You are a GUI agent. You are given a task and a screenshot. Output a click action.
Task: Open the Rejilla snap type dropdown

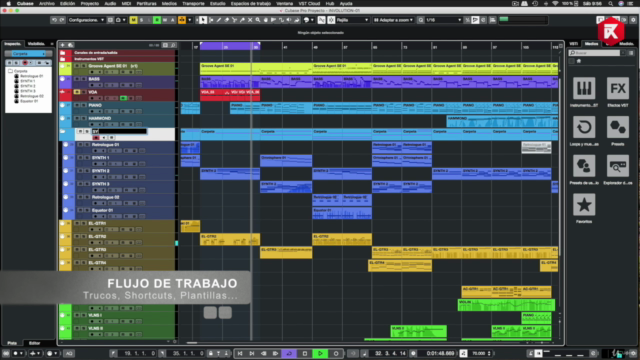352,20
